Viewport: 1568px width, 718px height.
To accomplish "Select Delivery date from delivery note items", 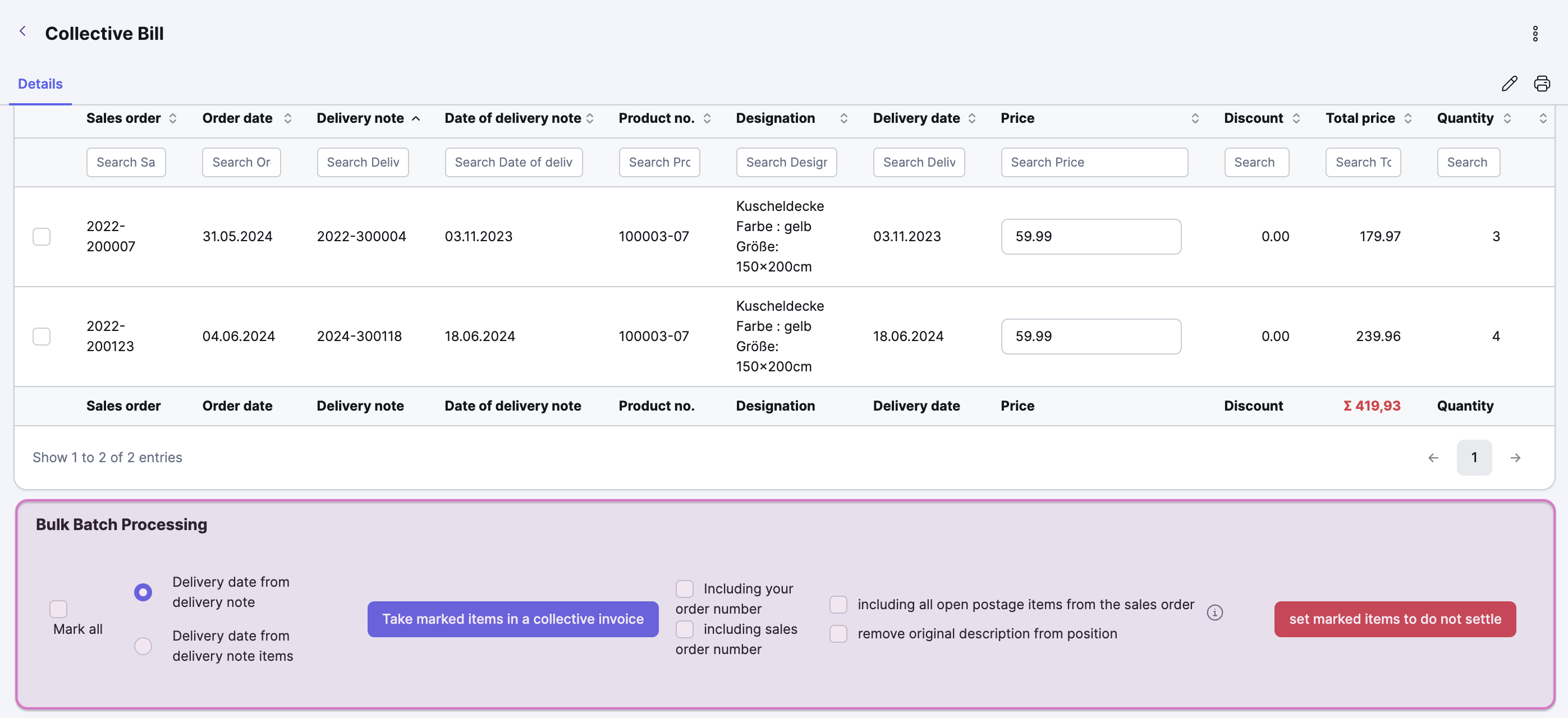I will (x=143, y=646).
